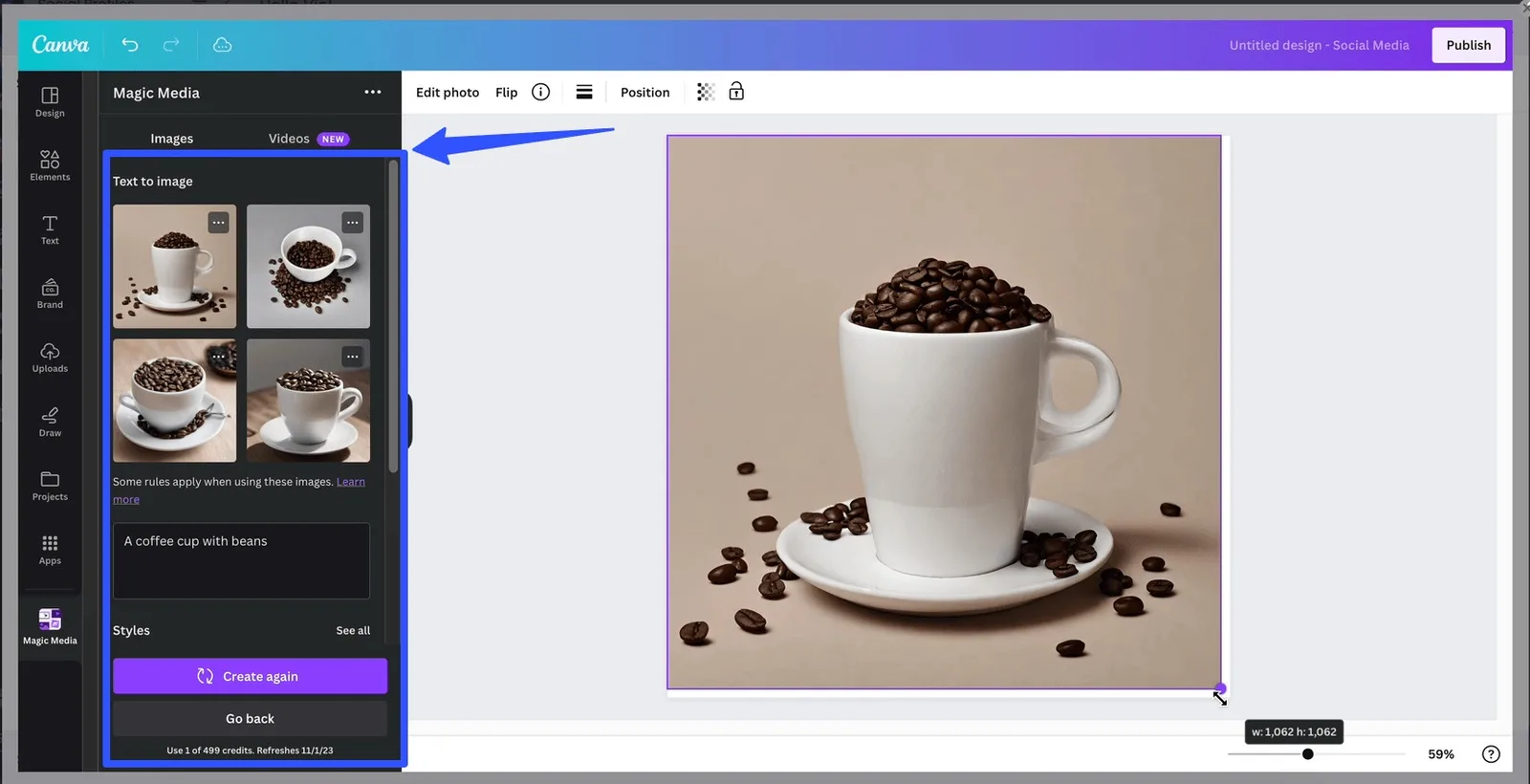Open the Apps panel

coord(50,549)
